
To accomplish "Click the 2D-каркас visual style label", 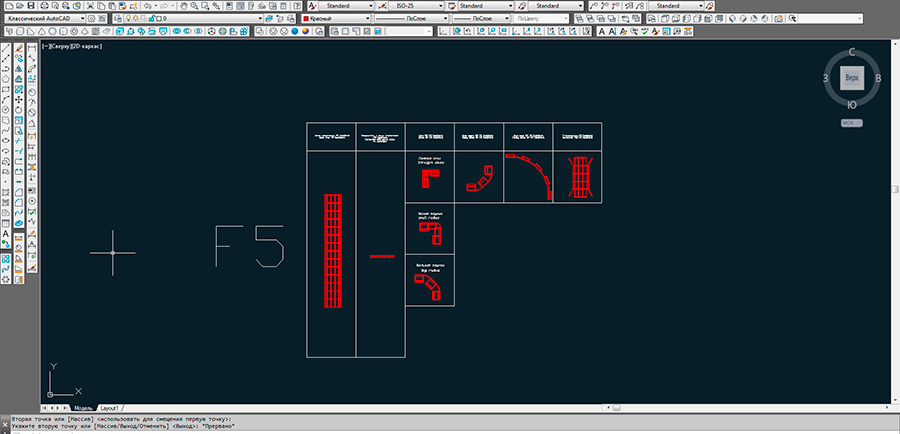I will [86, 46].
